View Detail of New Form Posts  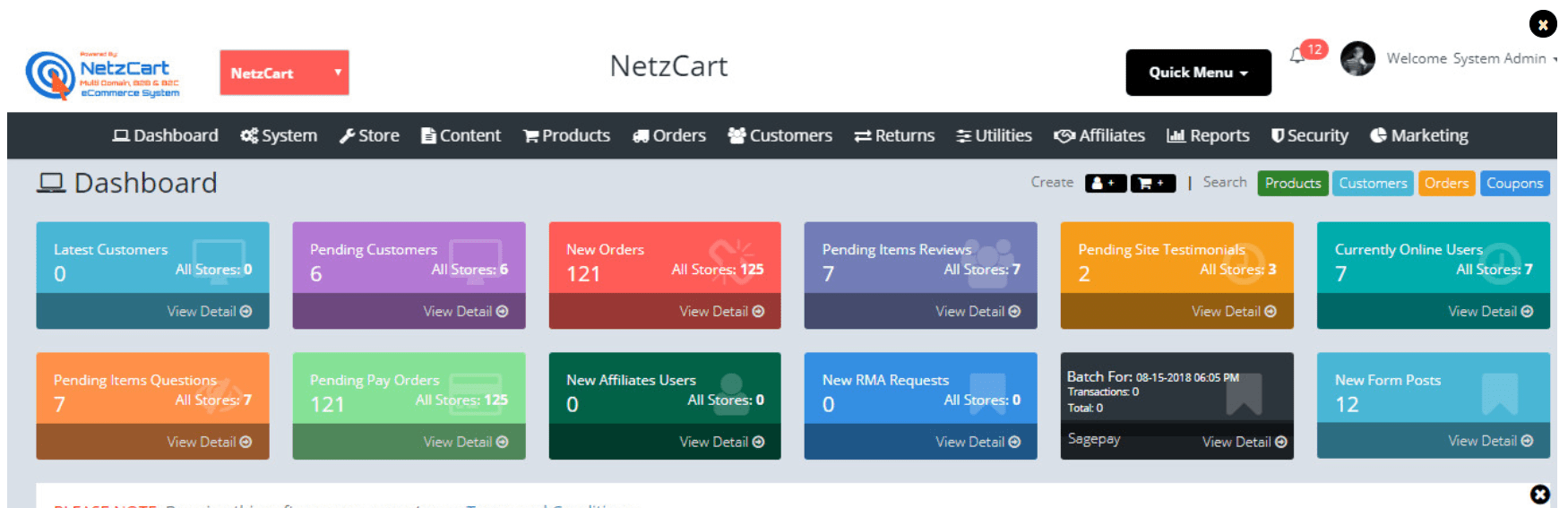click(1490, 442)
